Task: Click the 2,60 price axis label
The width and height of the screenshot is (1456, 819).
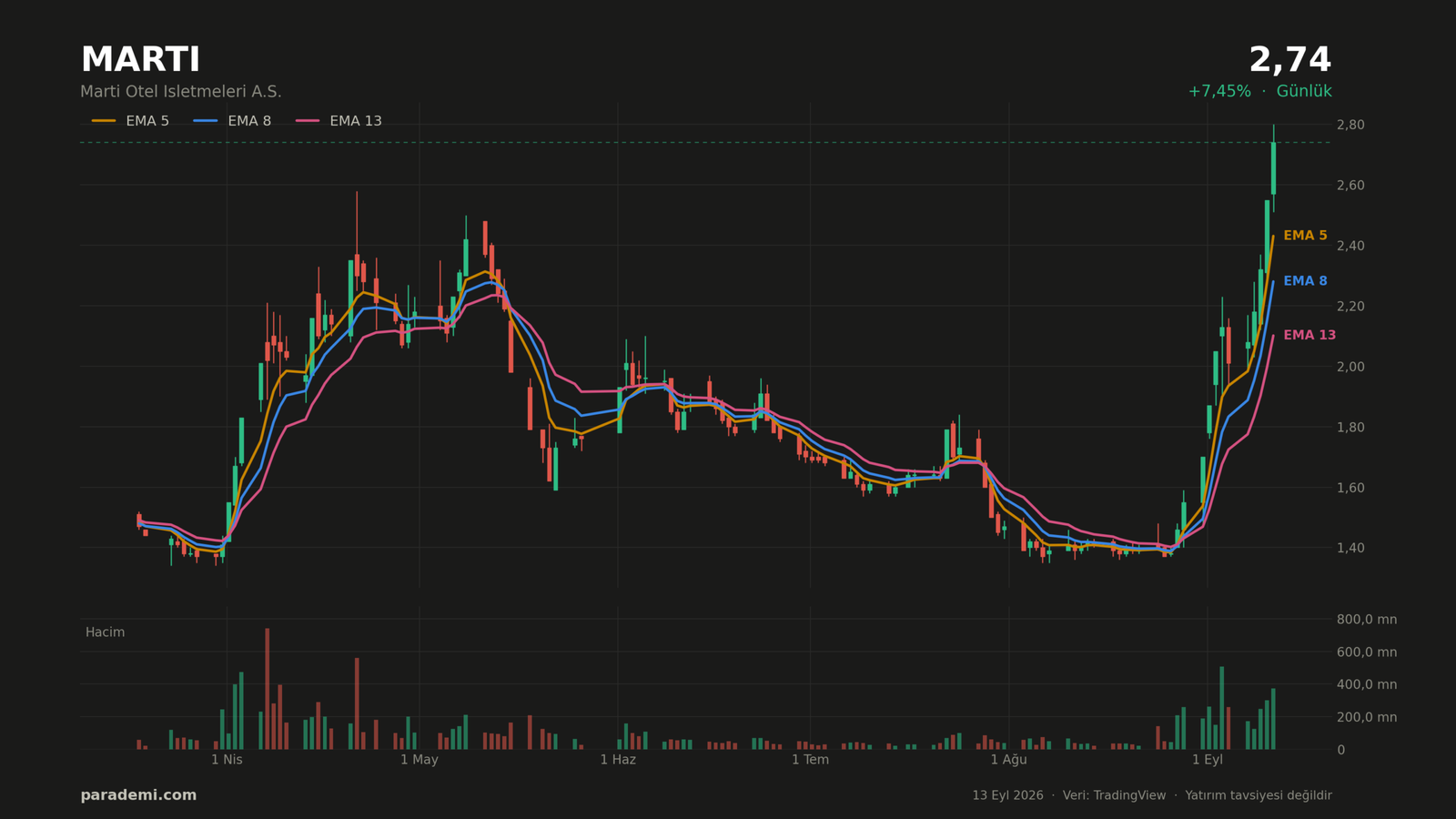Action: (1350, 186)
